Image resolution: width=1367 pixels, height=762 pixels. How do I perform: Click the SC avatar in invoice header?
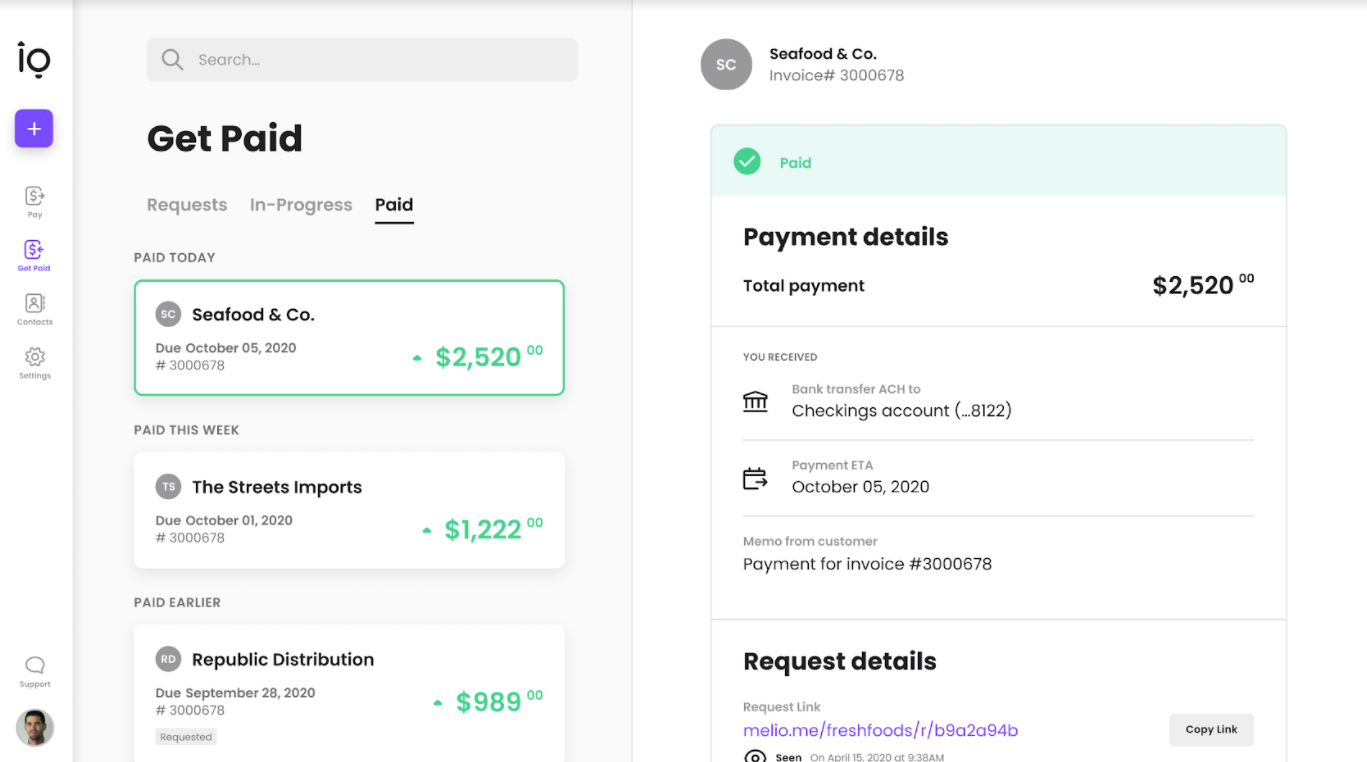tap(726, 65)
